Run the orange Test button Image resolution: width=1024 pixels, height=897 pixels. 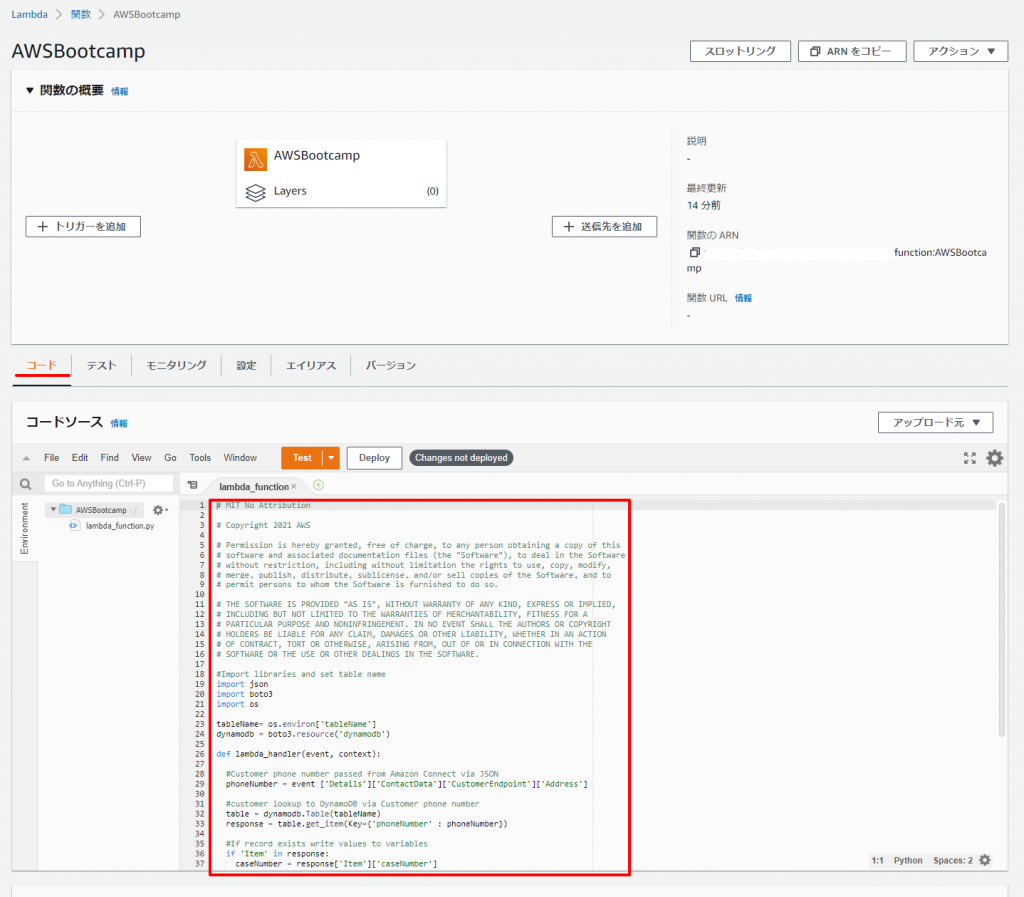click(x=302, y=458)
